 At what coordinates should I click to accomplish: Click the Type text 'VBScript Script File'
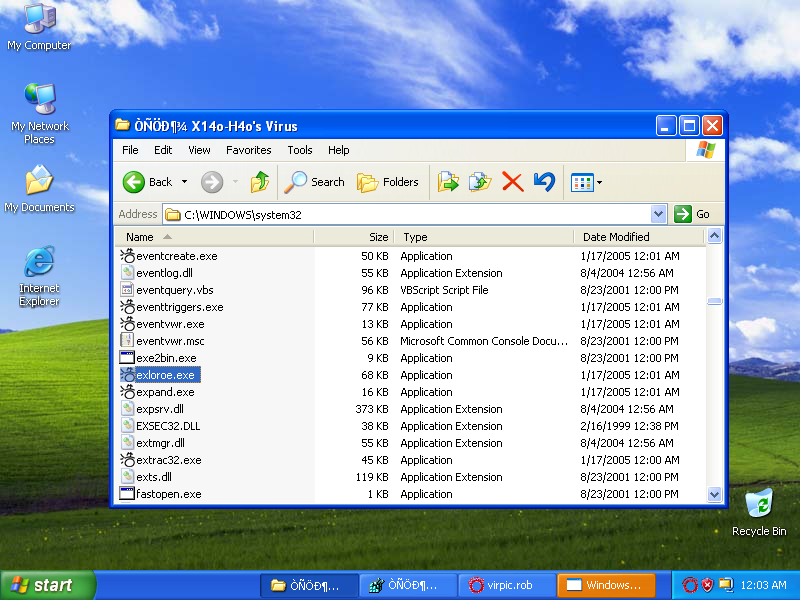(444, 290)
